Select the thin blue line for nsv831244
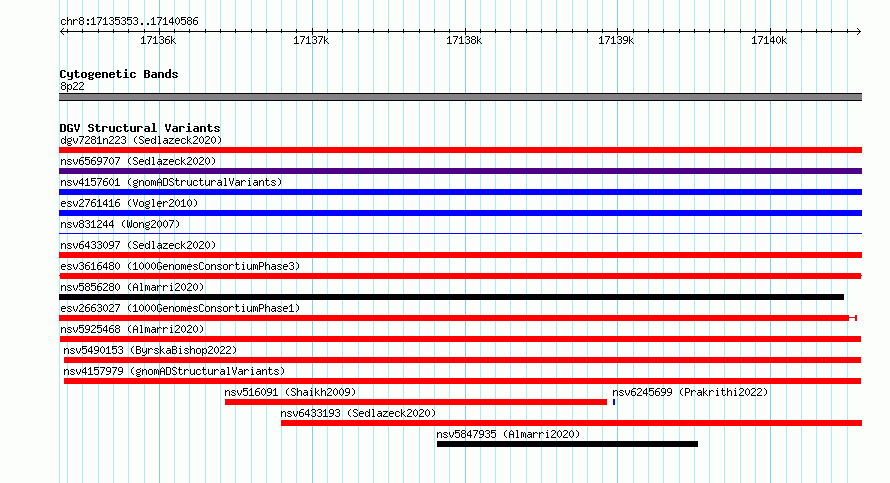Viewport: 890px width, 483px height. tap(460, 233)
